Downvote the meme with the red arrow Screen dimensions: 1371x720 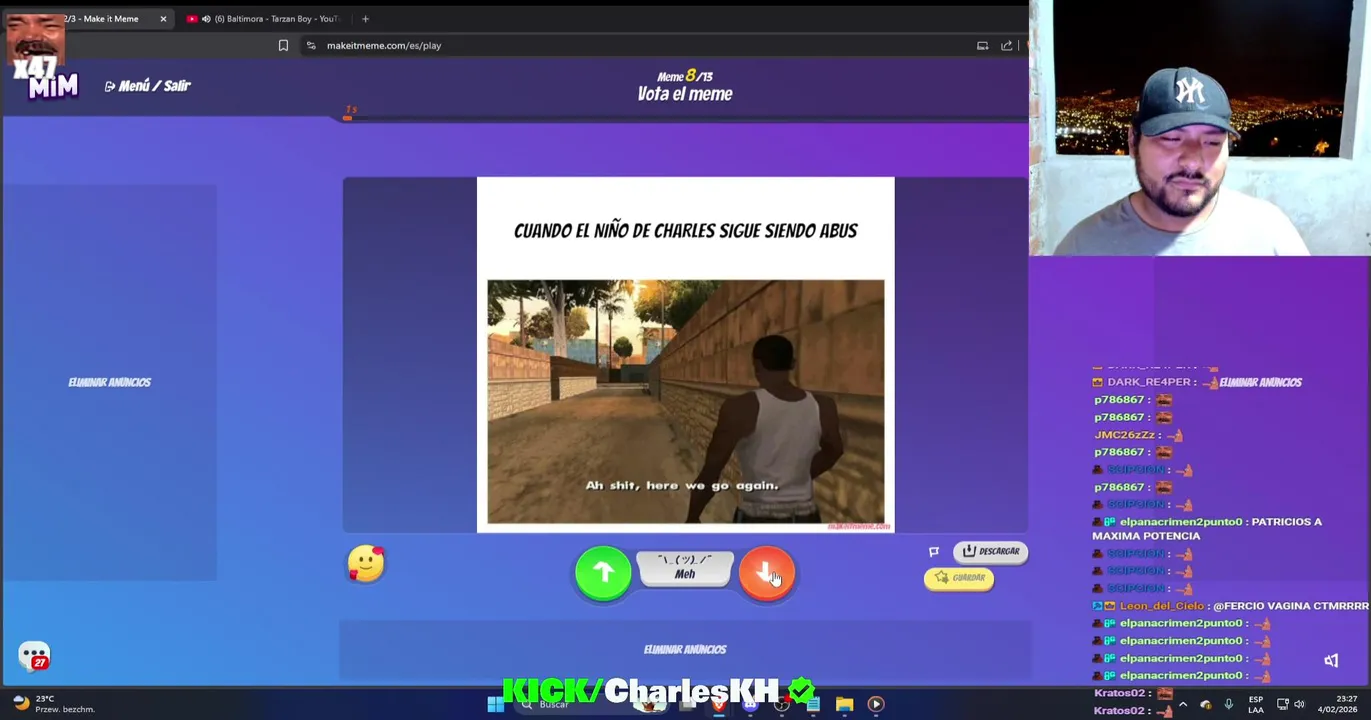[x=767, y=572]
